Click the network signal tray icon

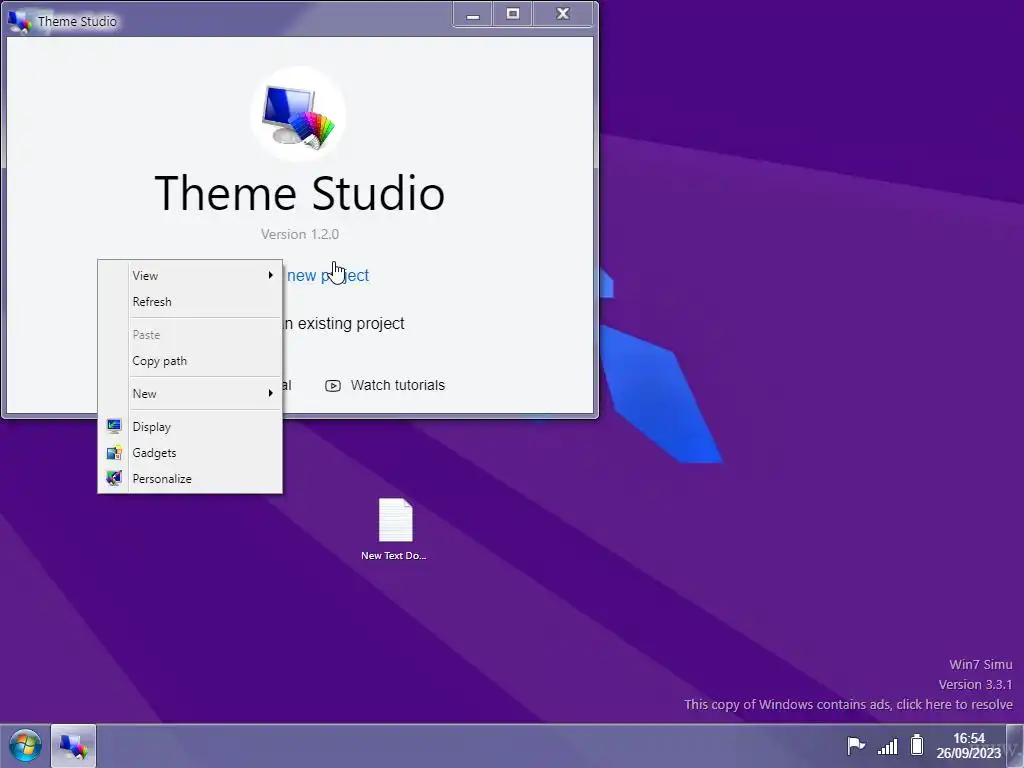[x=888, y=746]
